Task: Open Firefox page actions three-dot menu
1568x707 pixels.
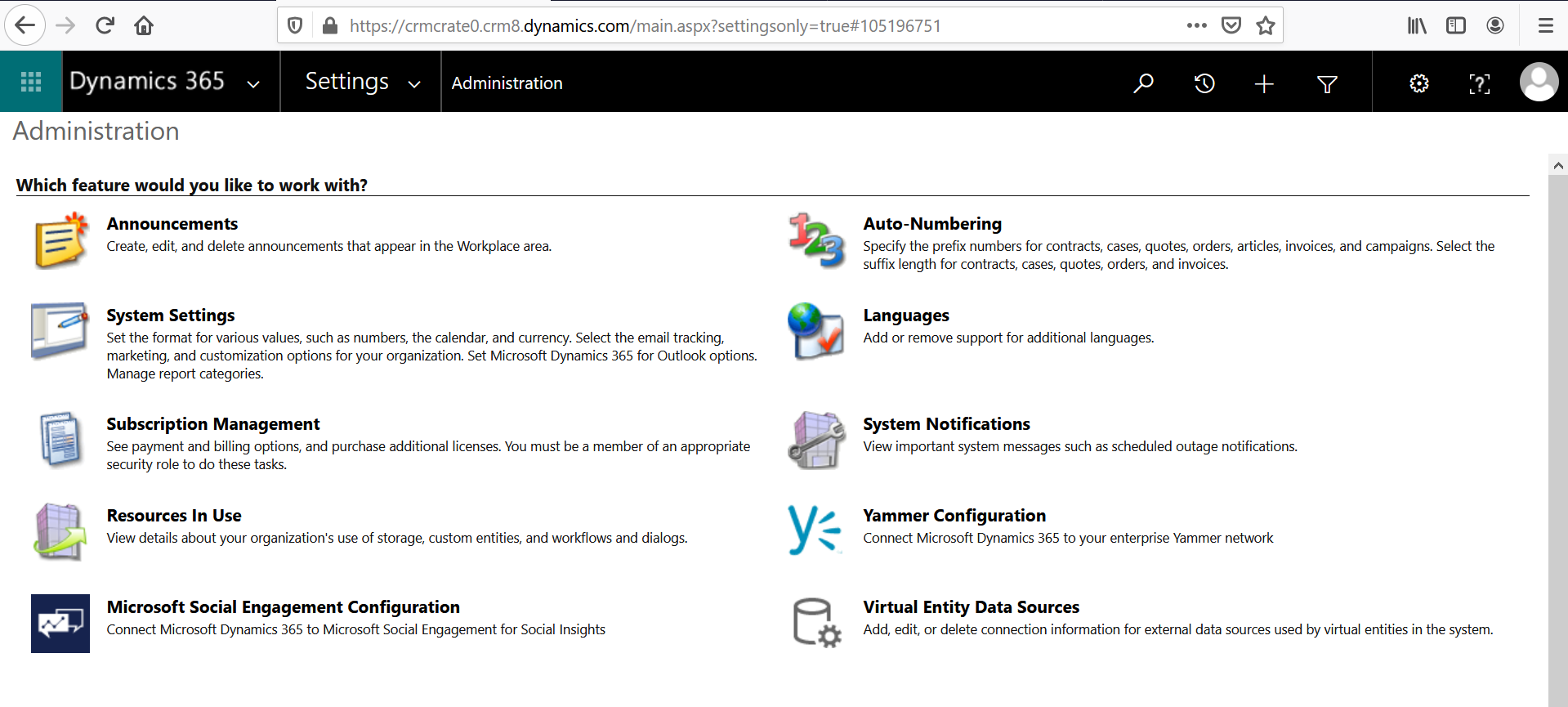Action: (x=1196, y=25)
